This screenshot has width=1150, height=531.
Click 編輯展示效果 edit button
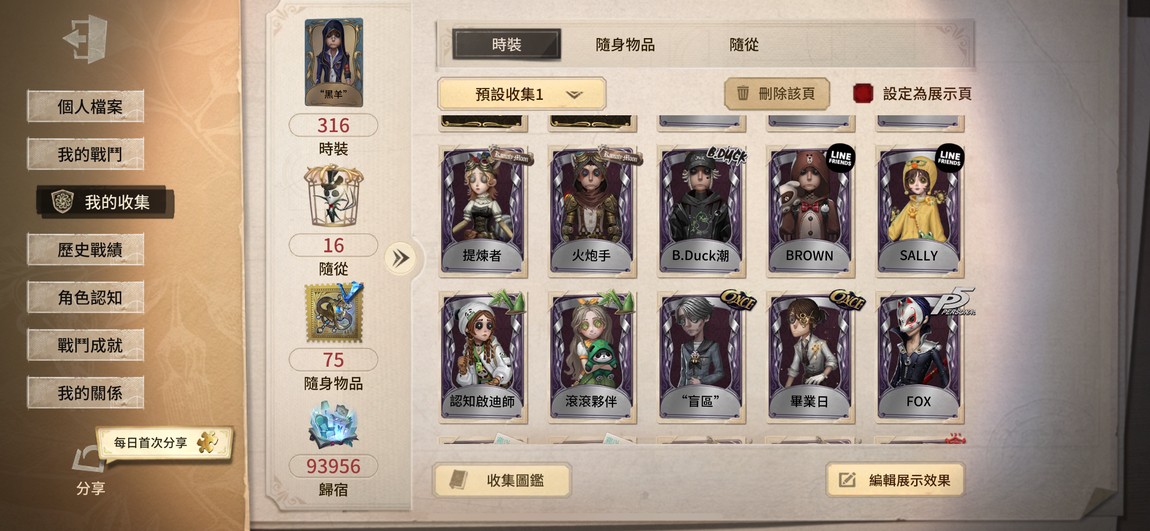(895, 480)
